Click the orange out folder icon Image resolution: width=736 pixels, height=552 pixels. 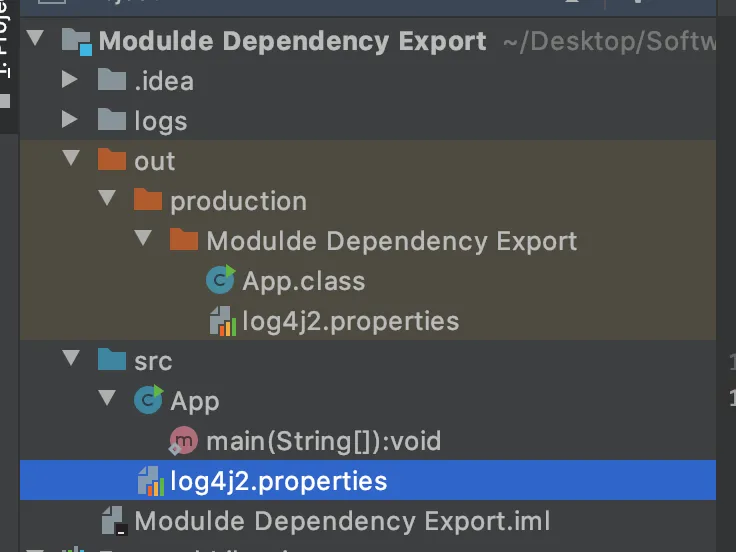[112, 161]
